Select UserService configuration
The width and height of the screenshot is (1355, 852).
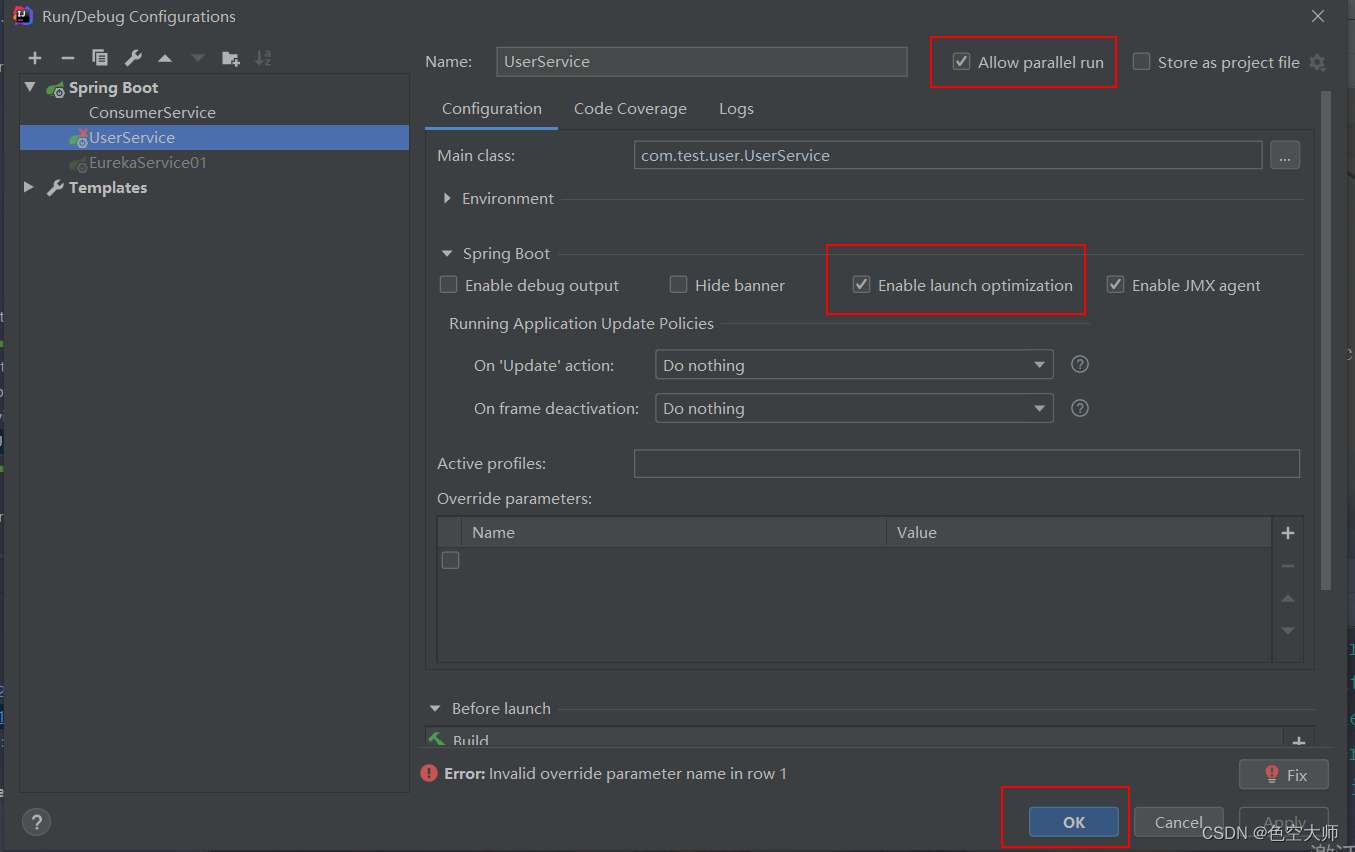pyautogui.click(x=214, y=138)
